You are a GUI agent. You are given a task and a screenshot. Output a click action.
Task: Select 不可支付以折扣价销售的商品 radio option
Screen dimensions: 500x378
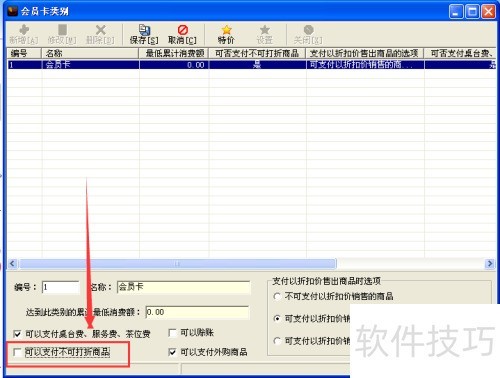tap(277, 296)
